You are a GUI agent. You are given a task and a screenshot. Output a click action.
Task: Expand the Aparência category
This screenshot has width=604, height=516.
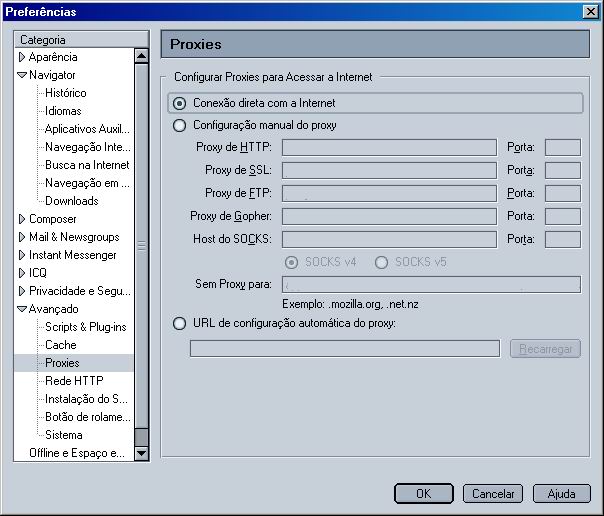click(22, 57)
